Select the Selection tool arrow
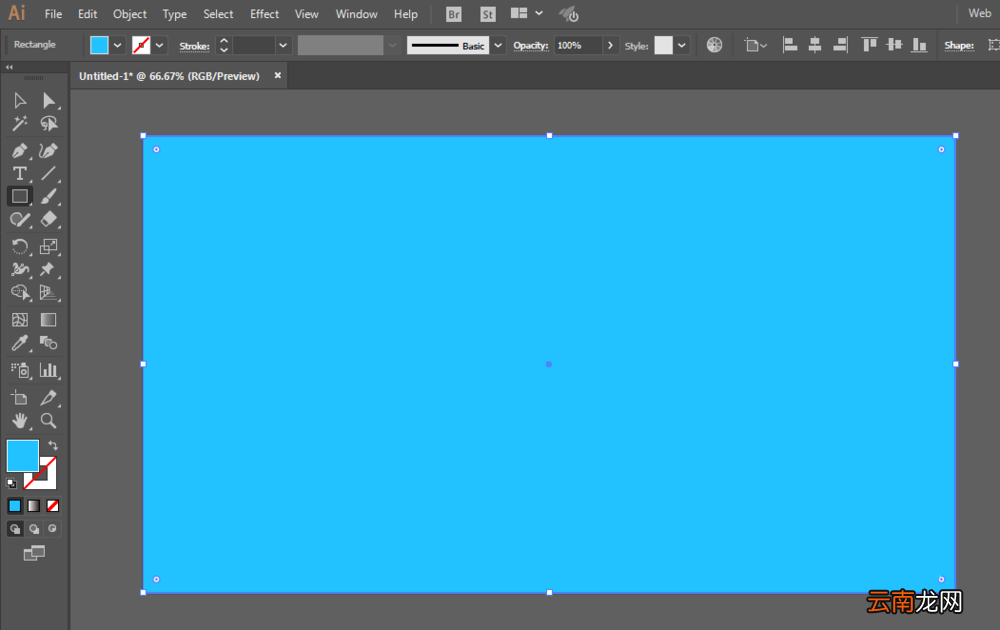The width and height of the screenshot is (1000, 630). pos(20,100)
